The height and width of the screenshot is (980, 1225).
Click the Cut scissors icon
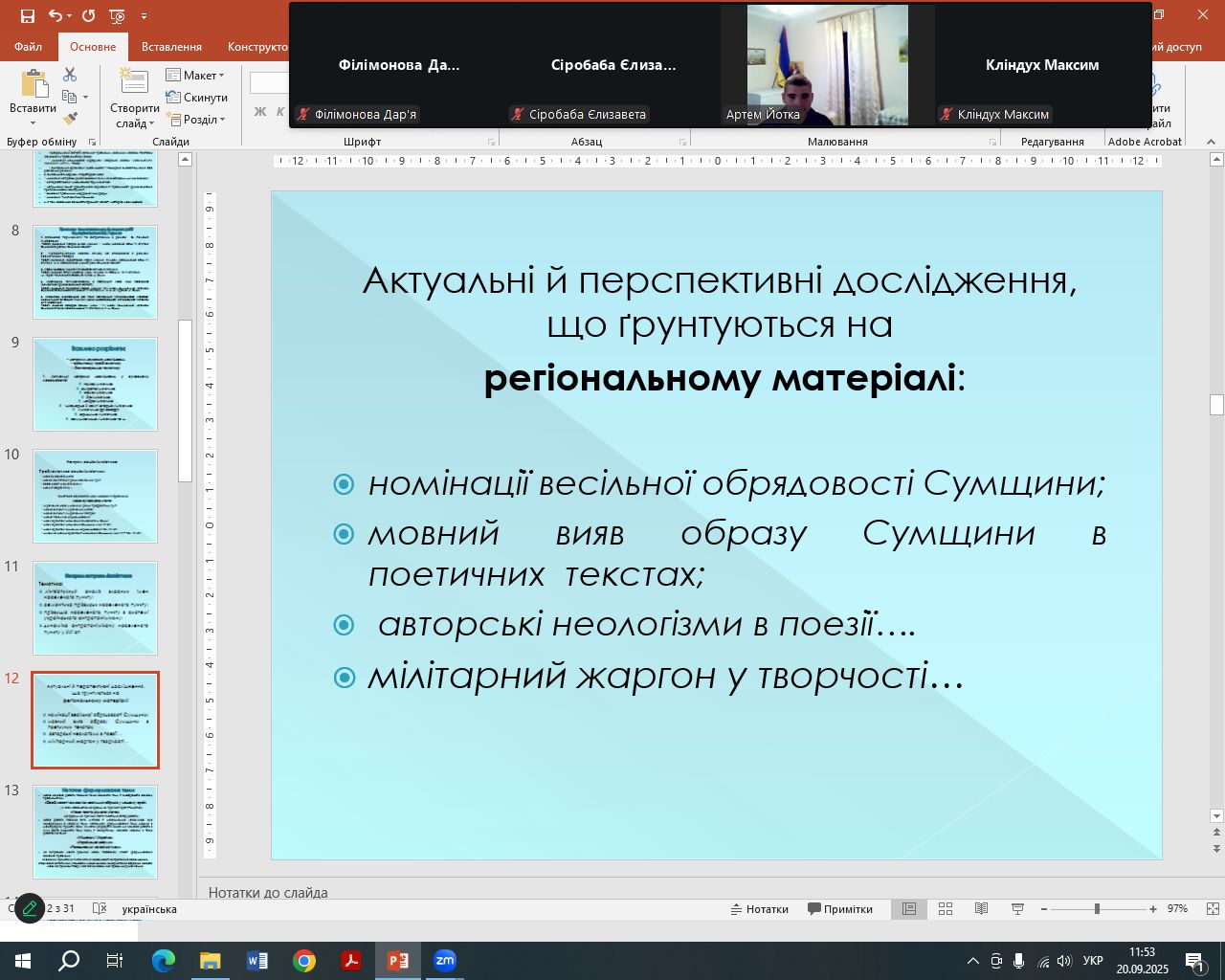(70, 75)
